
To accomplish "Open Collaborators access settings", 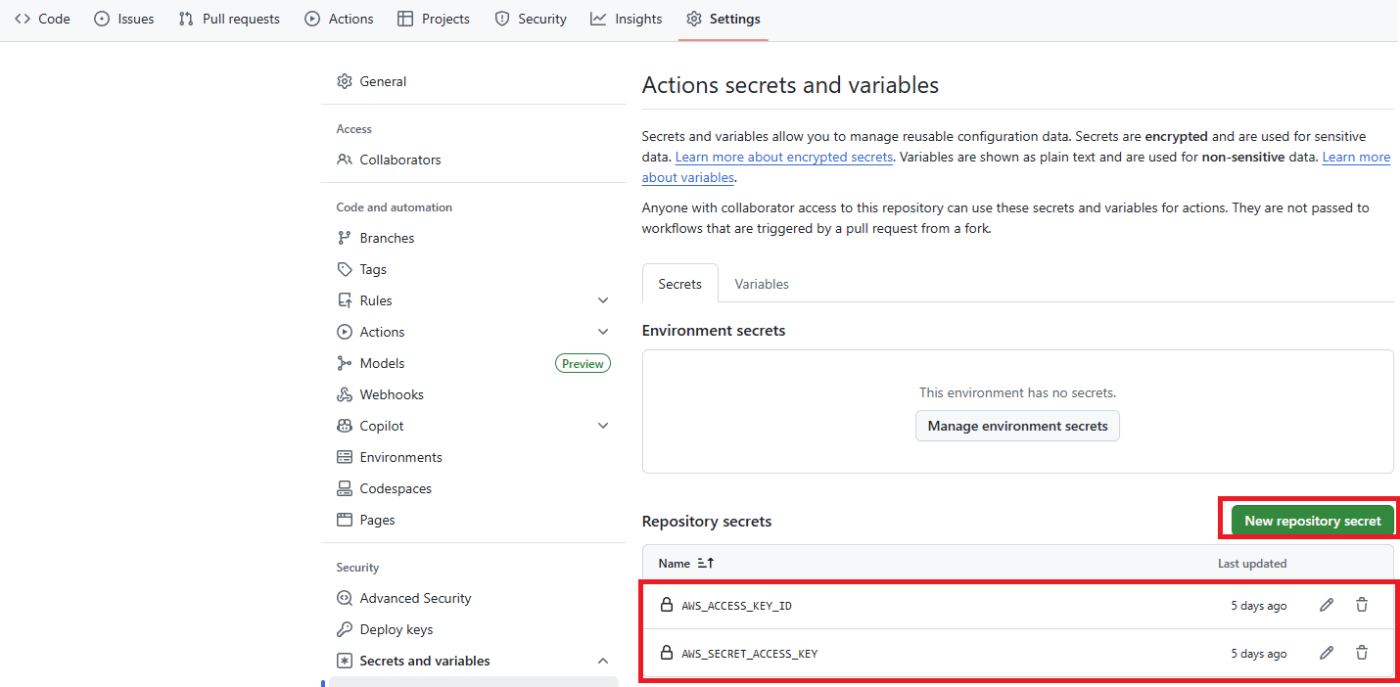I will 399,160.
